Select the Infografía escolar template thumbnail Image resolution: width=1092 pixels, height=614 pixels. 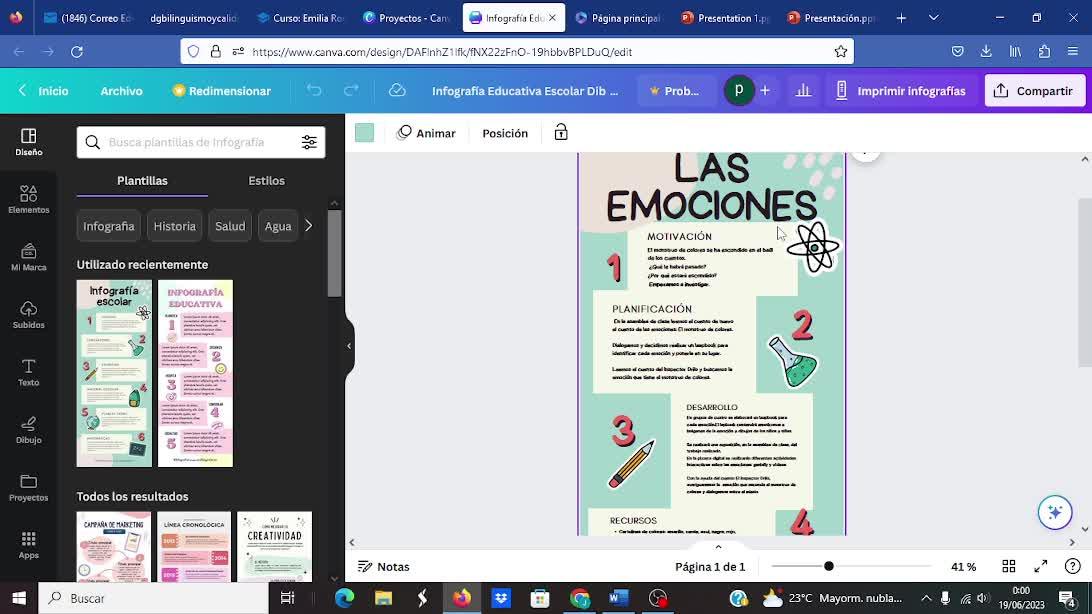click(114, 373)
